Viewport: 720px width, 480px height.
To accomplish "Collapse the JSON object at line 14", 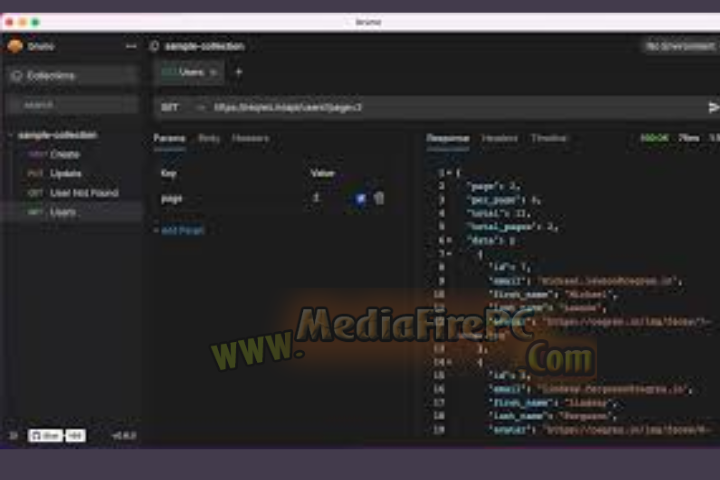I will click(449, 362).
